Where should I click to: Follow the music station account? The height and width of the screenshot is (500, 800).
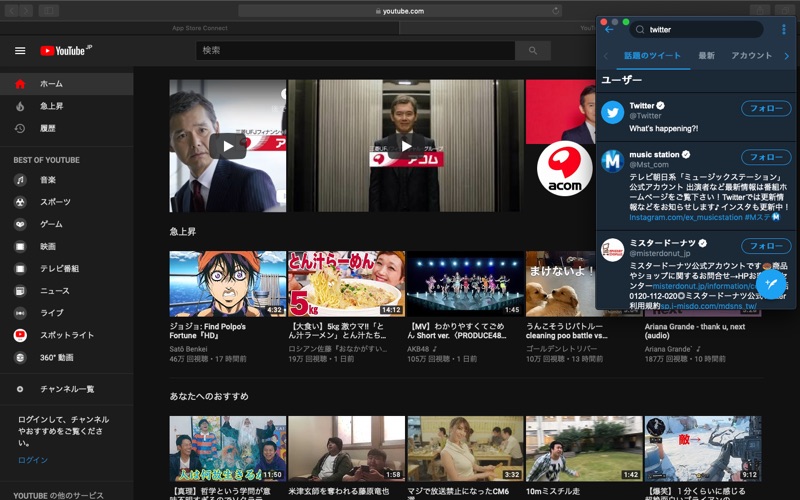[x=765, y=157]
